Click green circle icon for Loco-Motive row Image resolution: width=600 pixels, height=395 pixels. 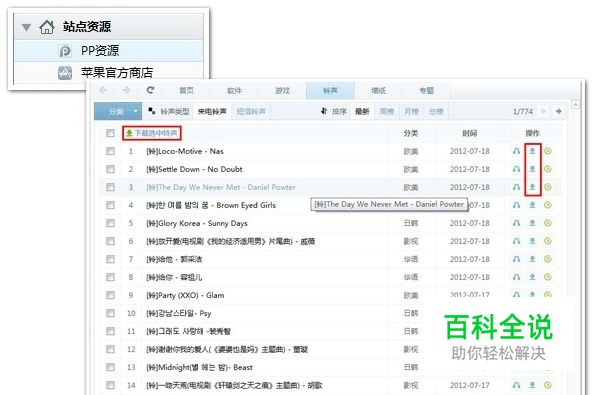[548, 151]
